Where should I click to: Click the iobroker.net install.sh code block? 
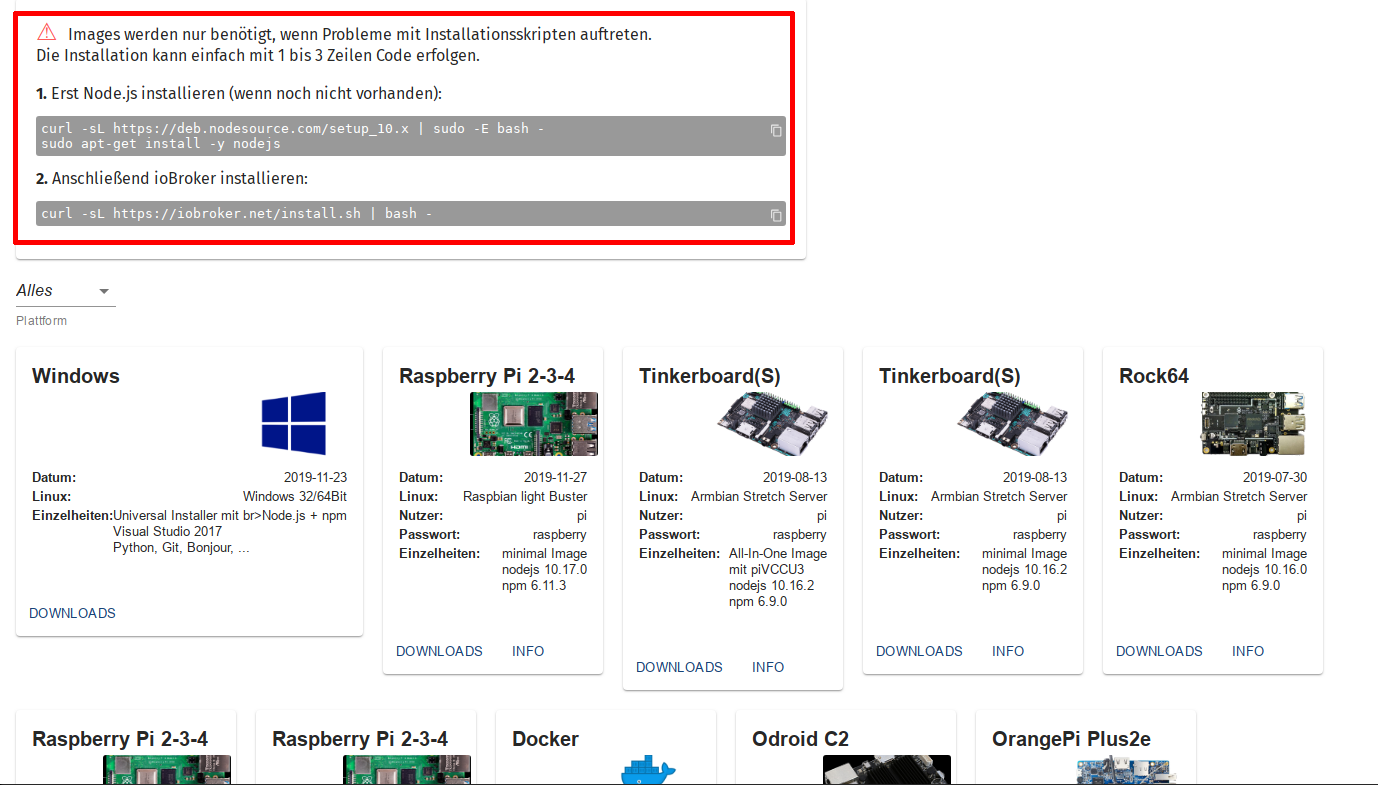click(411, 213)
